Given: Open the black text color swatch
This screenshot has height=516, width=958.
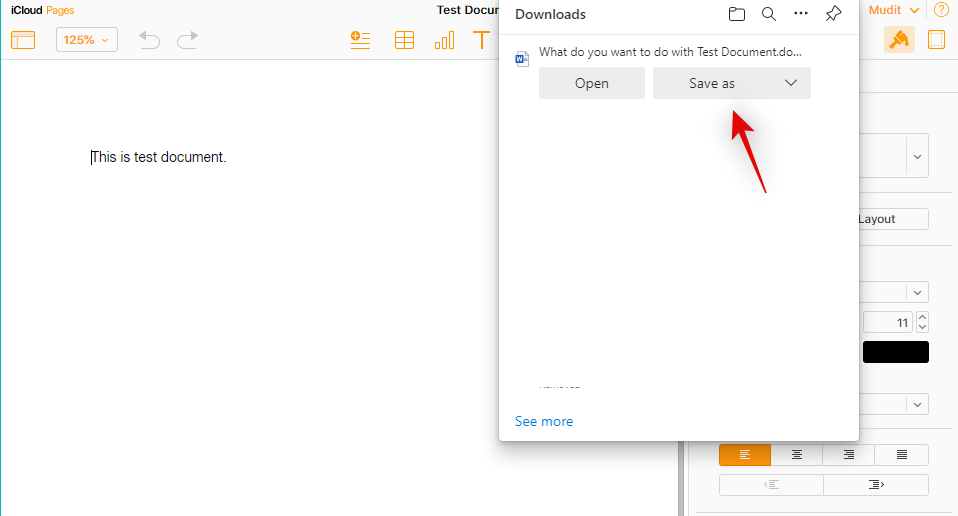Looking at the screenshot, I should 896,352.
